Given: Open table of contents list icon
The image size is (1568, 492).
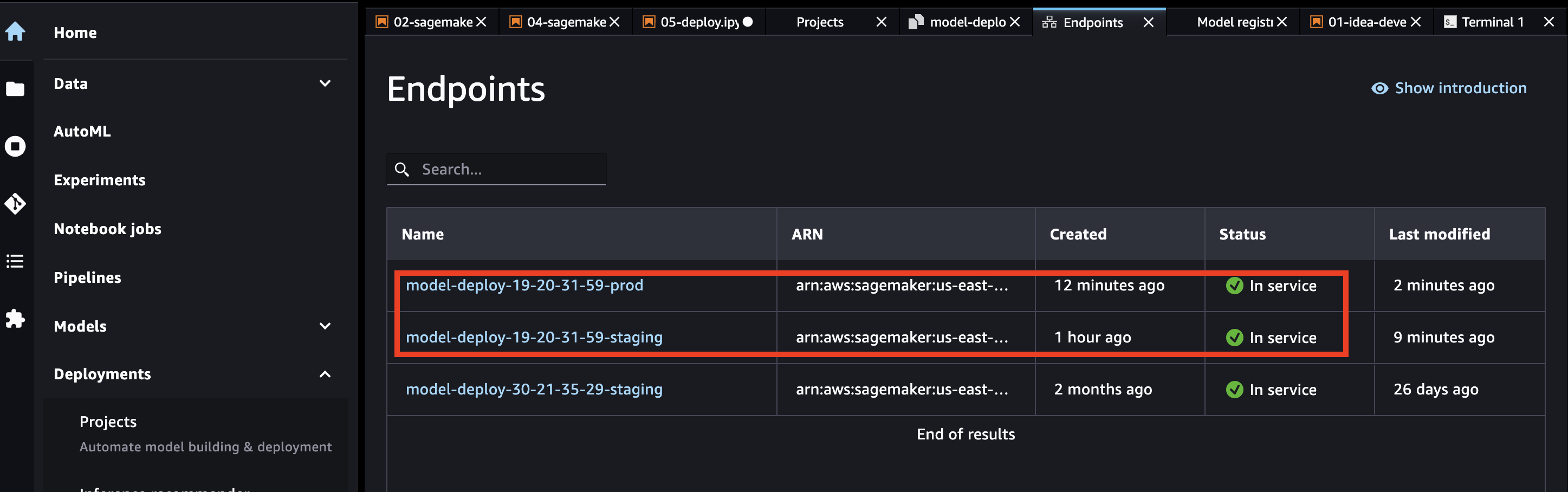Looking at the screenshot, I should [x=15, y=261].
